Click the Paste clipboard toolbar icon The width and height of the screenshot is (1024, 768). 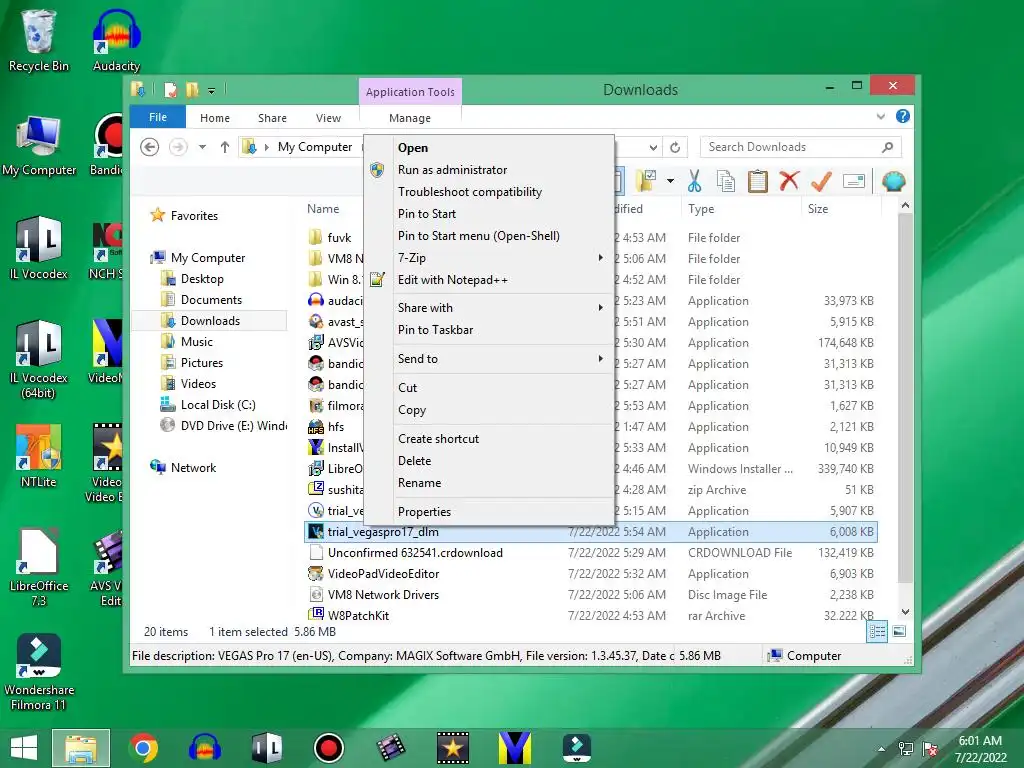click(x=758, y=181)
